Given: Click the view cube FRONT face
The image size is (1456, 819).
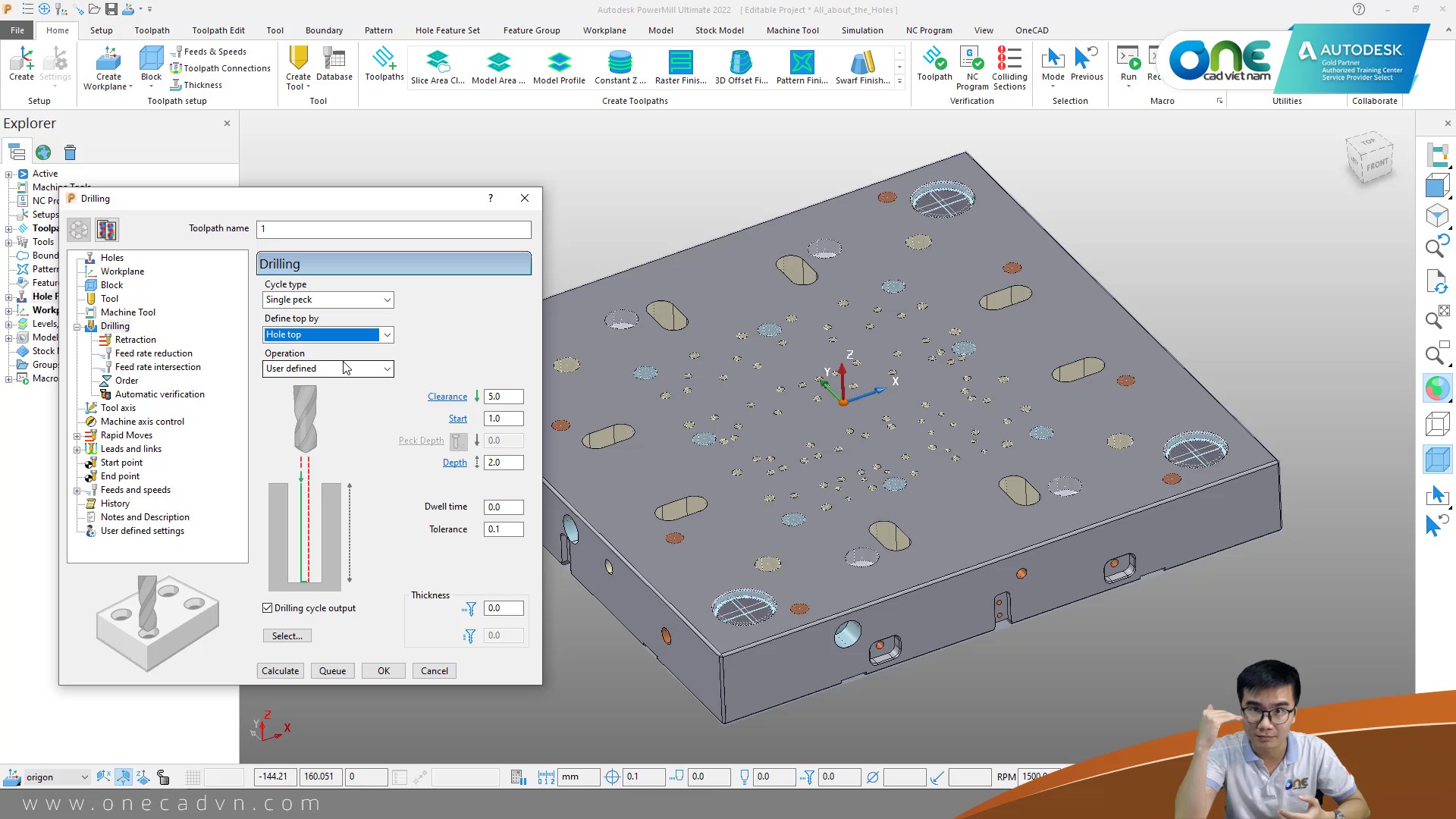Looking at the screenshot, I should click(x=1377, y=165).
